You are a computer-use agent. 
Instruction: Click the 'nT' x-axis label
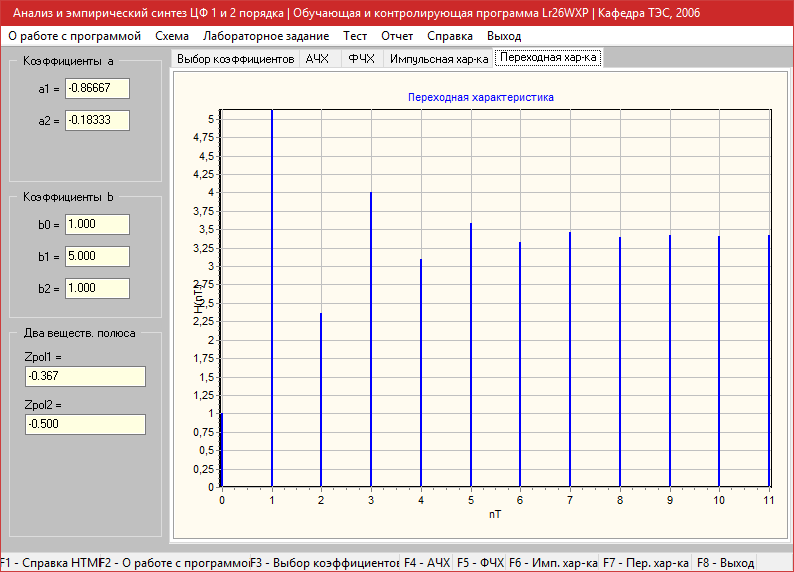coord(495,514)
